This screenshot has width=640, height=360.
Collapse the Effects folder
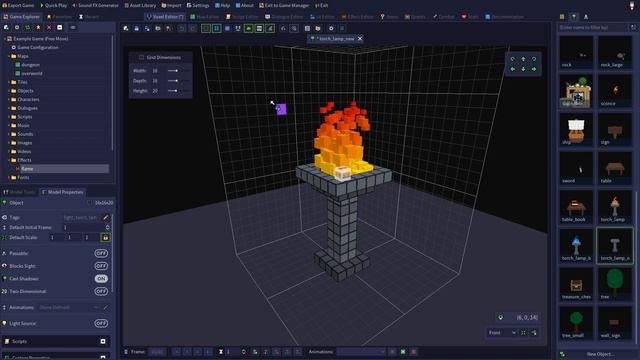coord(9,160)
